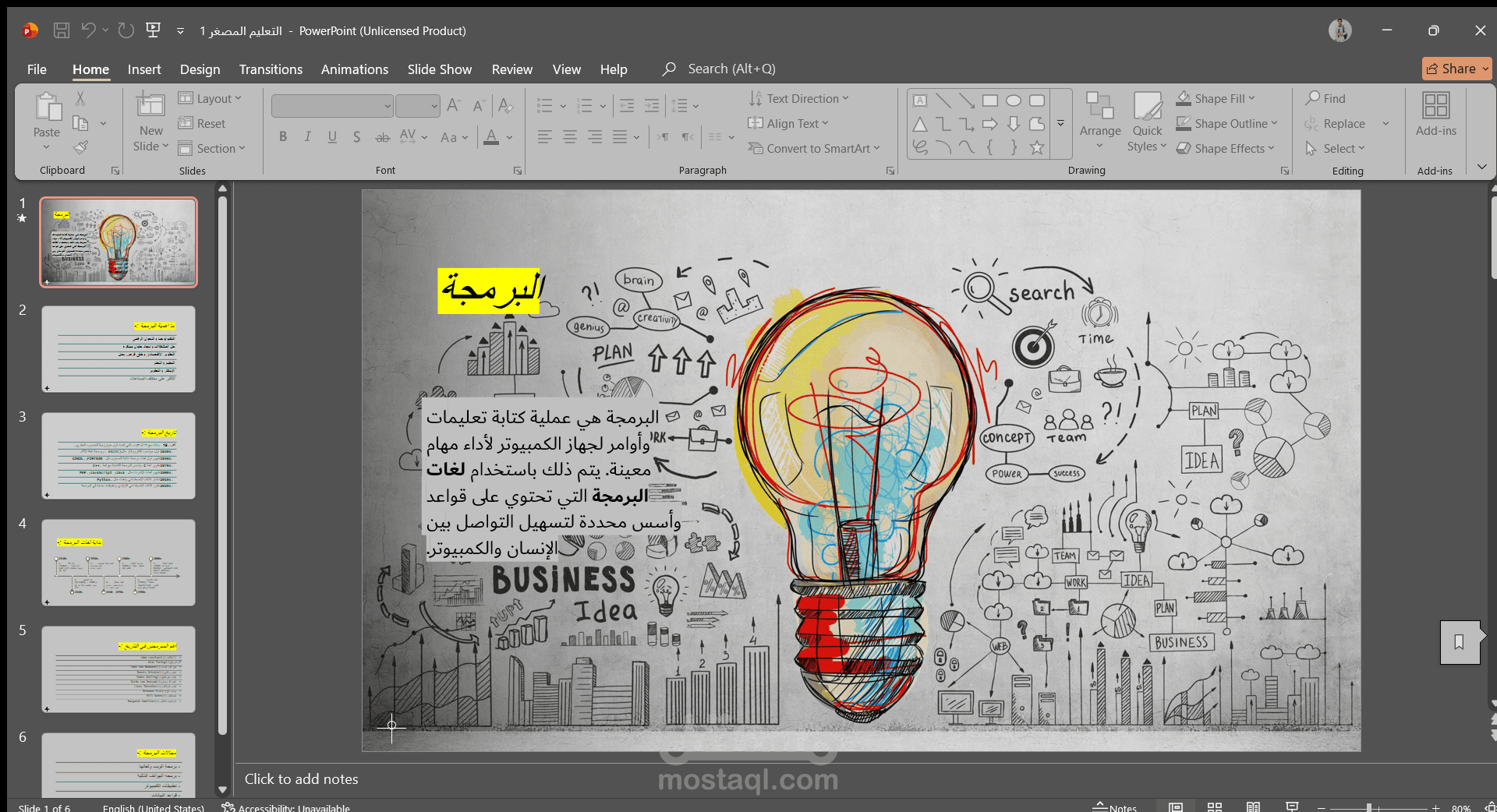This screenshot has width=1497, height=812.
Task: Open the Section dropdown
Action: pyautogui.click(x=212, y=148)
